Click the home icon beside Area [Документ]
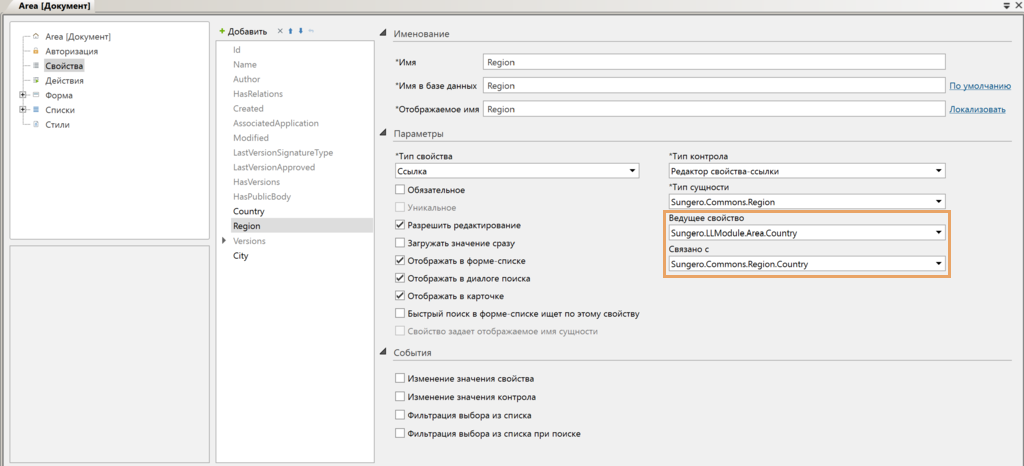 [x=36, y=36]
